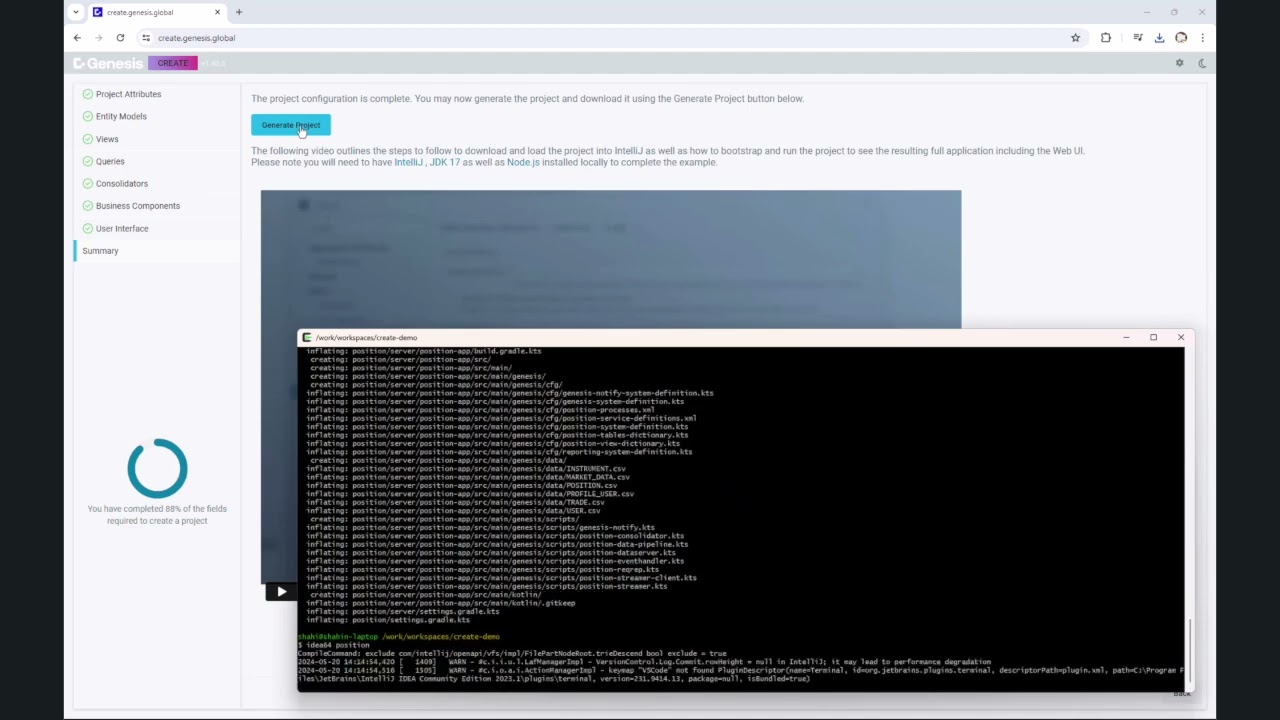Screen dimensions: 1280x720
Task: Open the browser extensions puzzle icon
Action: coord(1106,38)
